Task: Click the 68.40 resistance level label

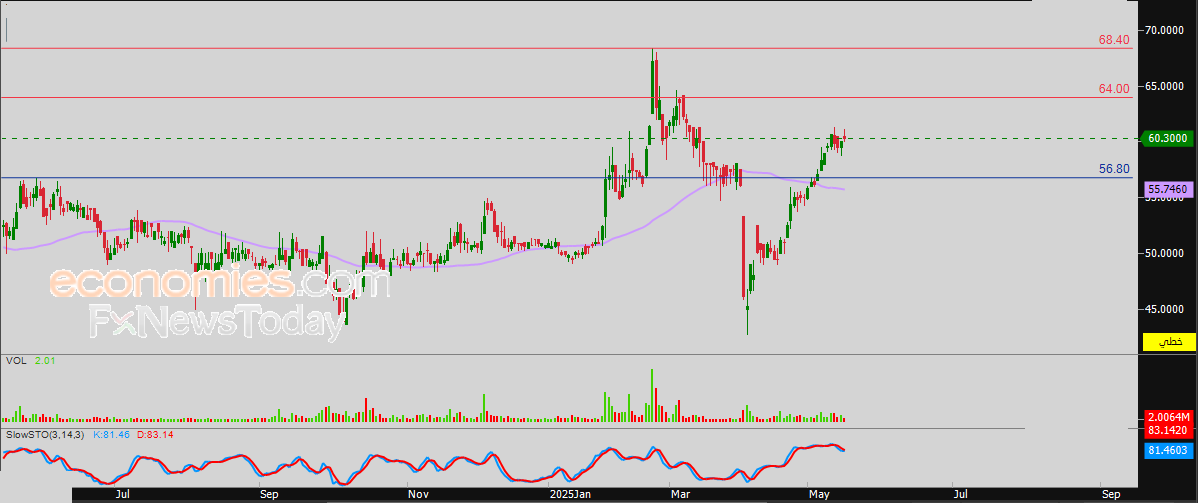Action: point(1114,40)
